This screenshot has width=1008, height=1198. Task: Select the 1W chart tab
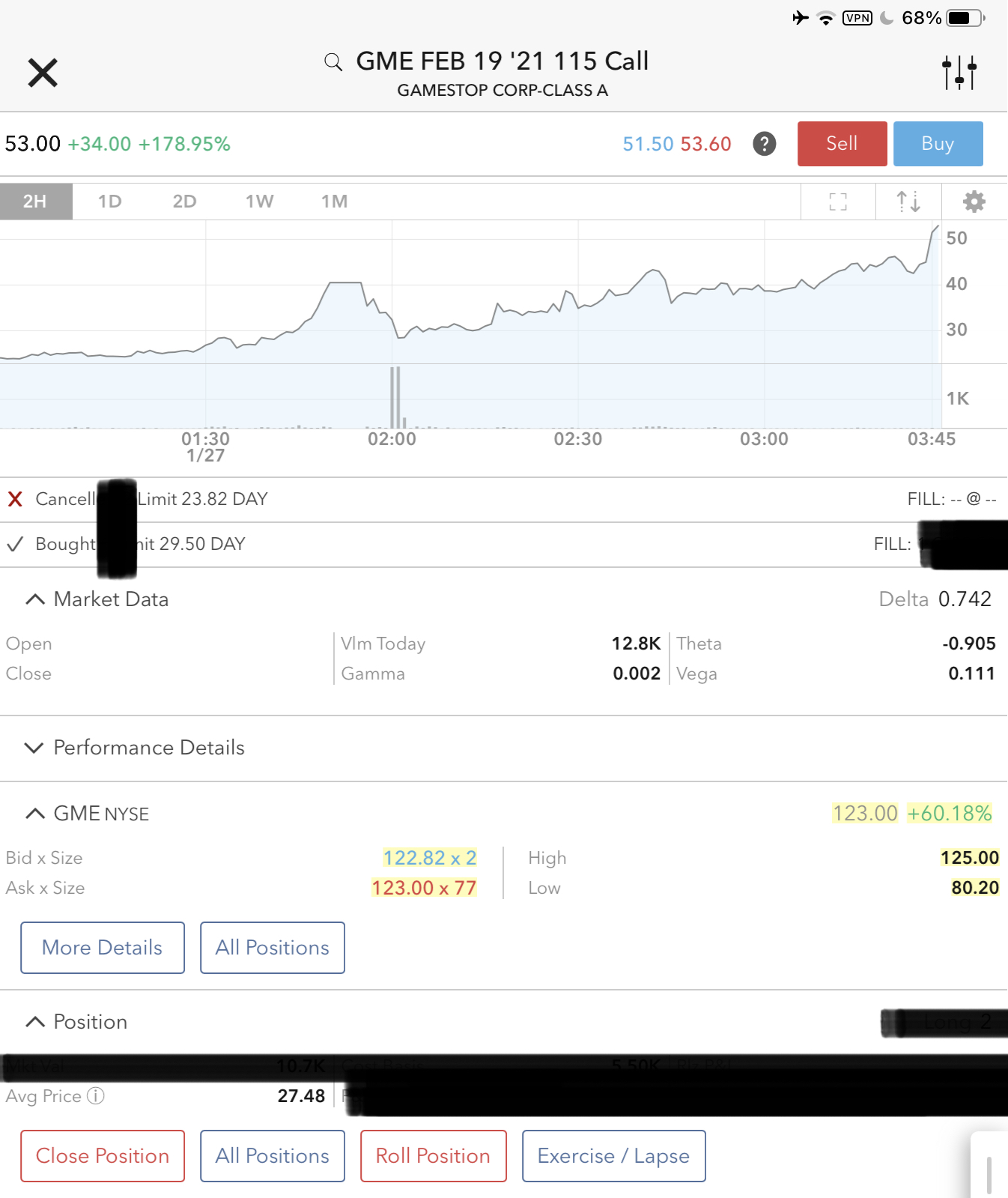pos(259,202)
